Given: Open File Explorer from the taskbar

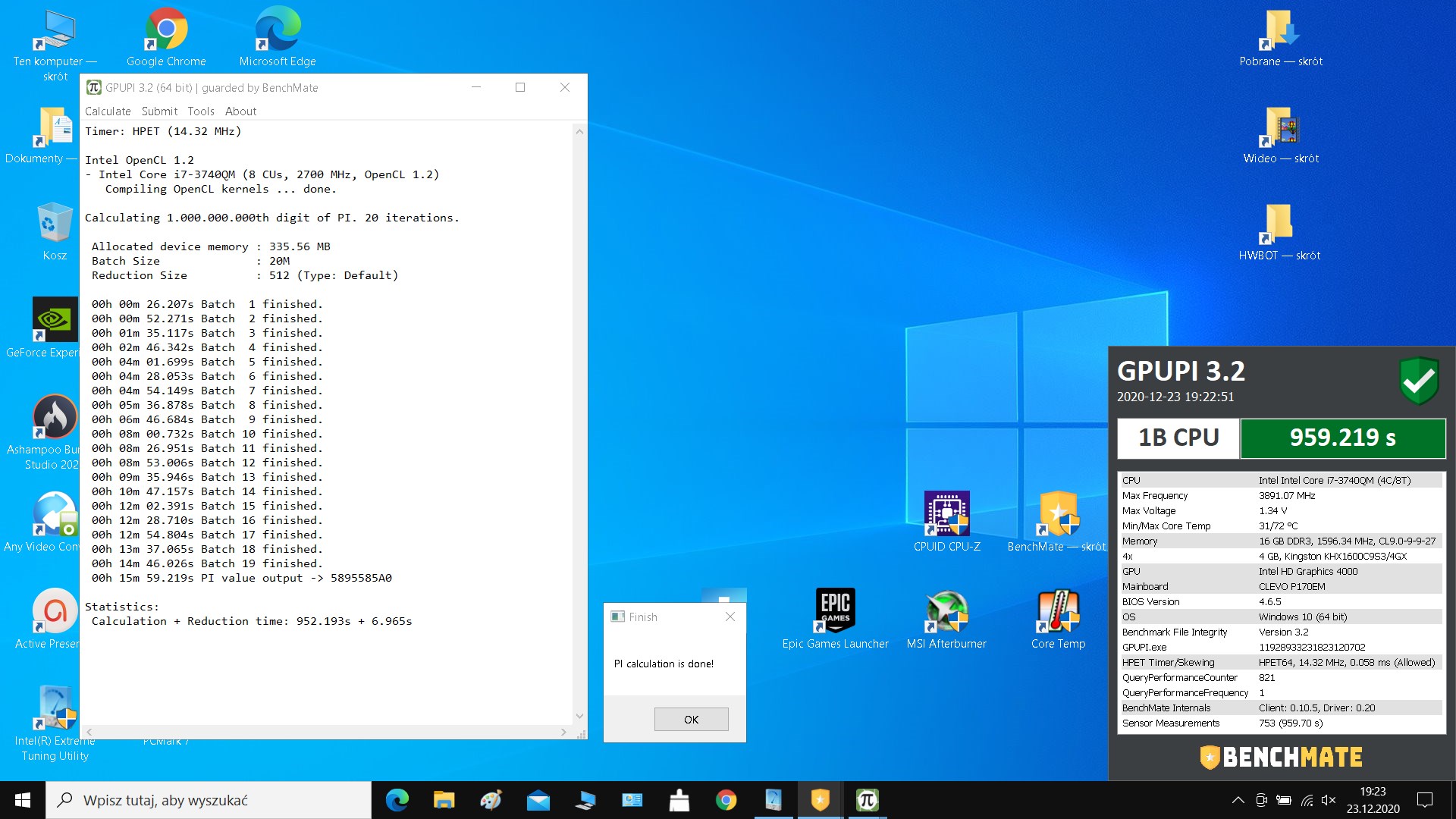Looking at the screenshot, I should 444,800.
